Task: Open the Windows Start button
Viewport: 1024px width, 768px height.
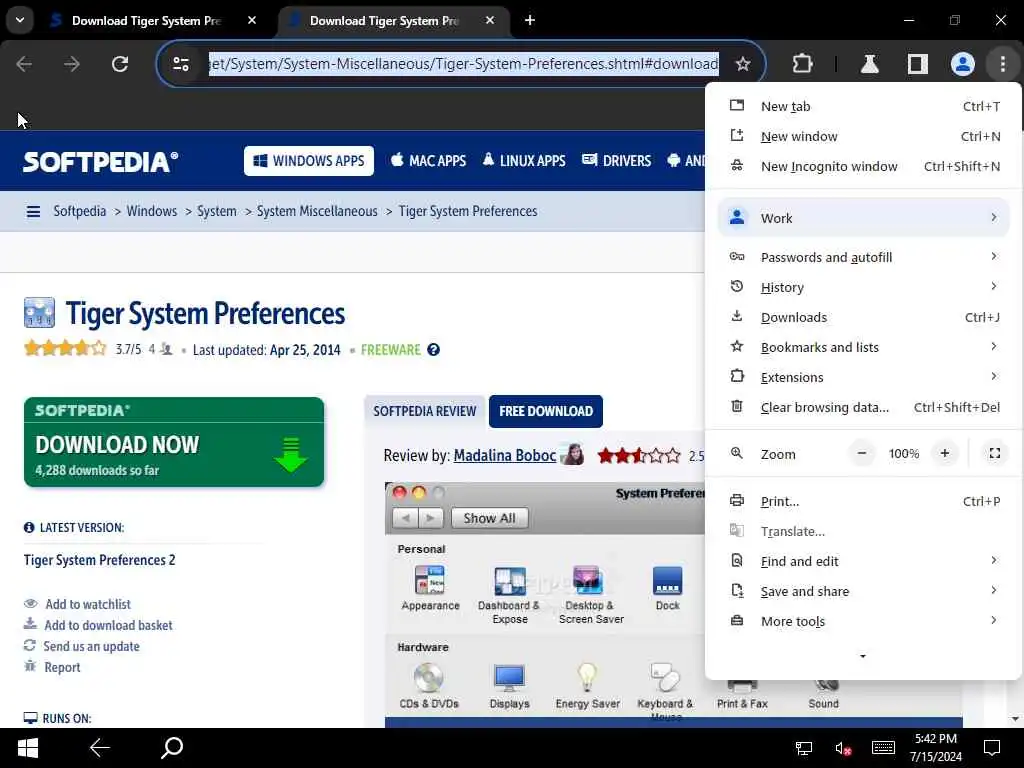Action: click(x=28, y=748)
